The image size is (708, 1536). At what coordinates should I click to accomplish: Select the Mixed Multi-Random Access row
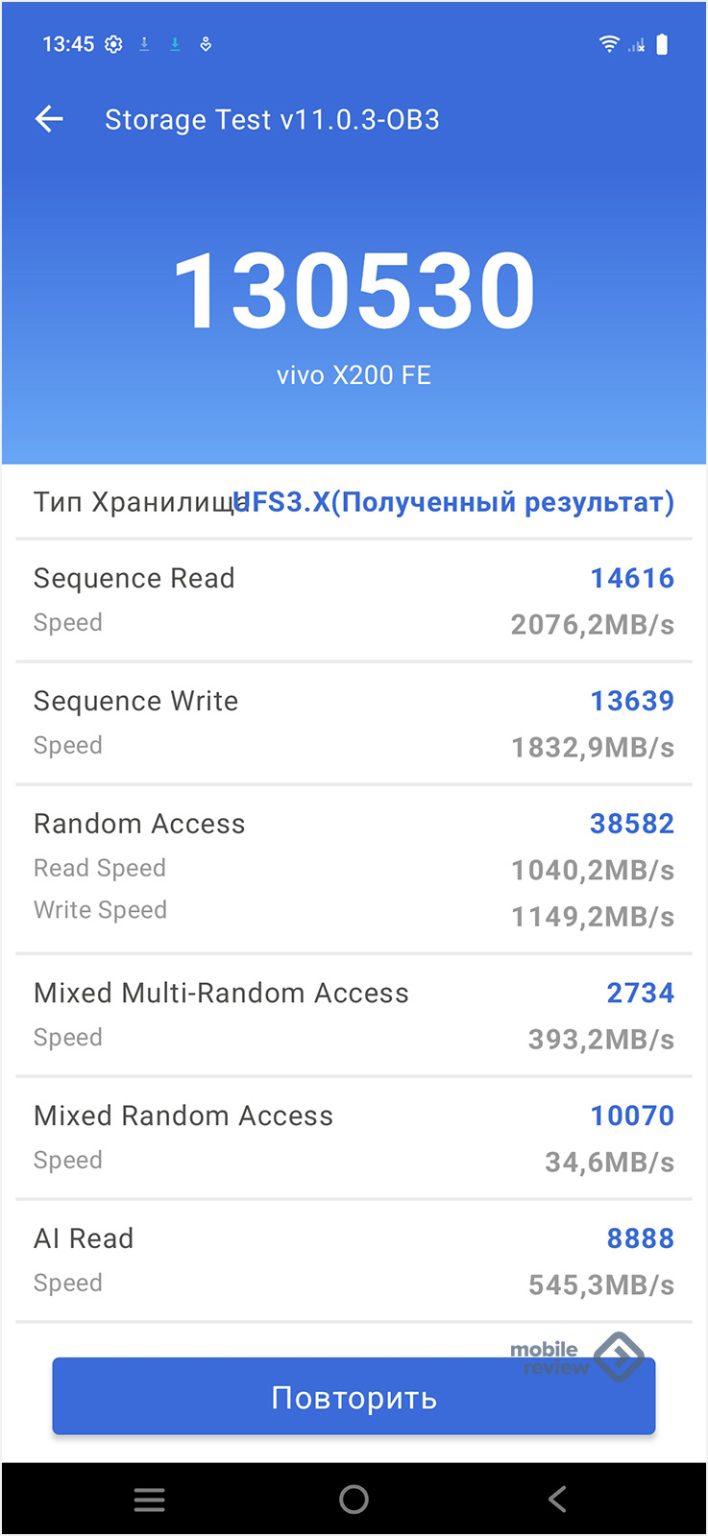354,1015
